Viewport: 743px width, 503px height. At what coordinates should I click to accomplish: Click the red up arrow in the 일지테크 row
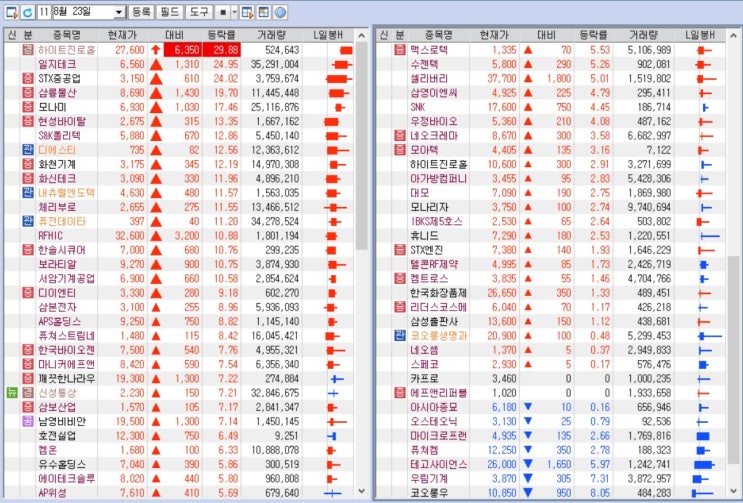[x=156, y=64]
